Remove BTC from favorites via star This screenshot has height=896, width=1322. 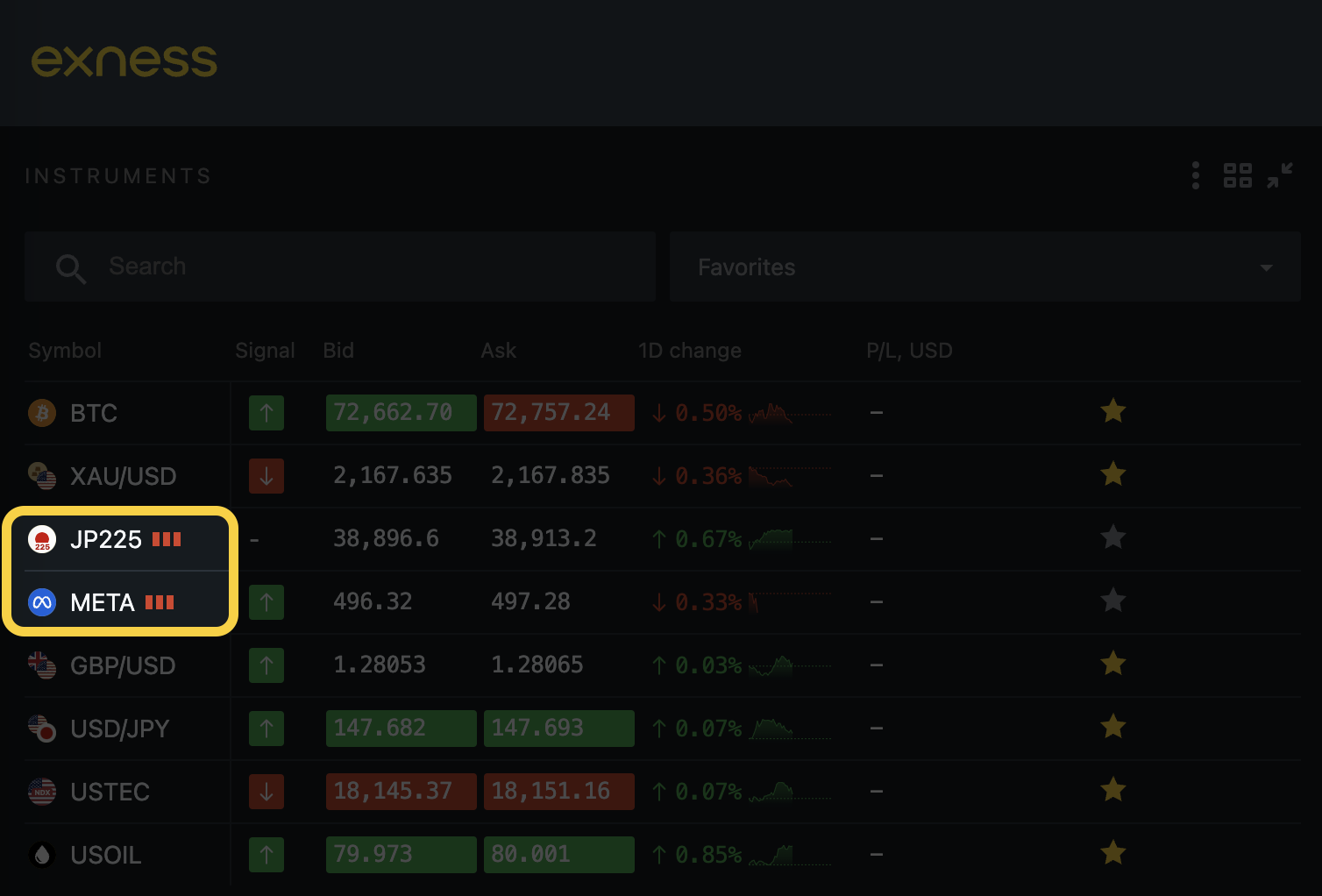pos(1113,410)
